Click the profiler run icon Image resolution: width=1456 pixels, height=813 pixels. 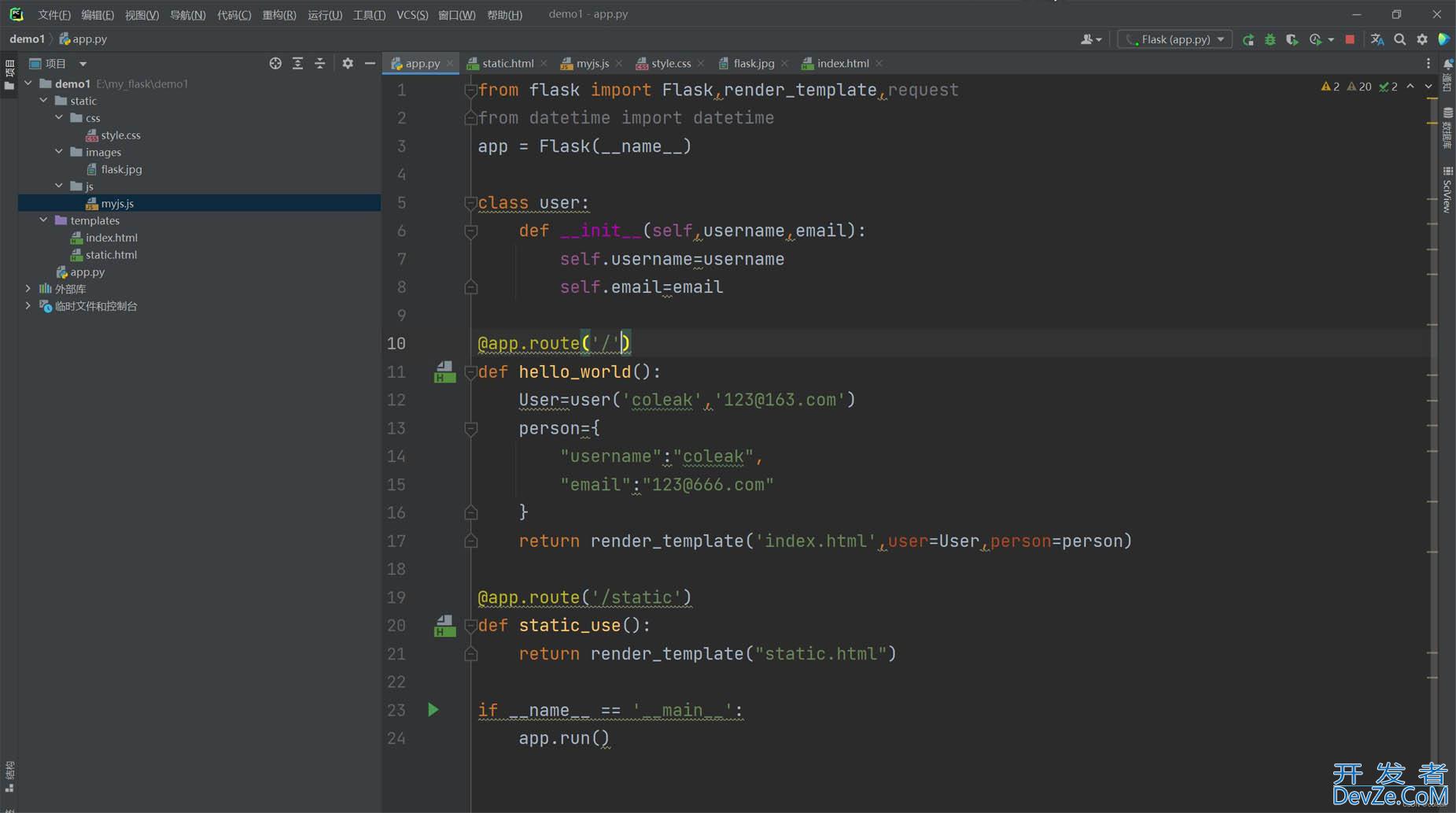coord(1315,39)
